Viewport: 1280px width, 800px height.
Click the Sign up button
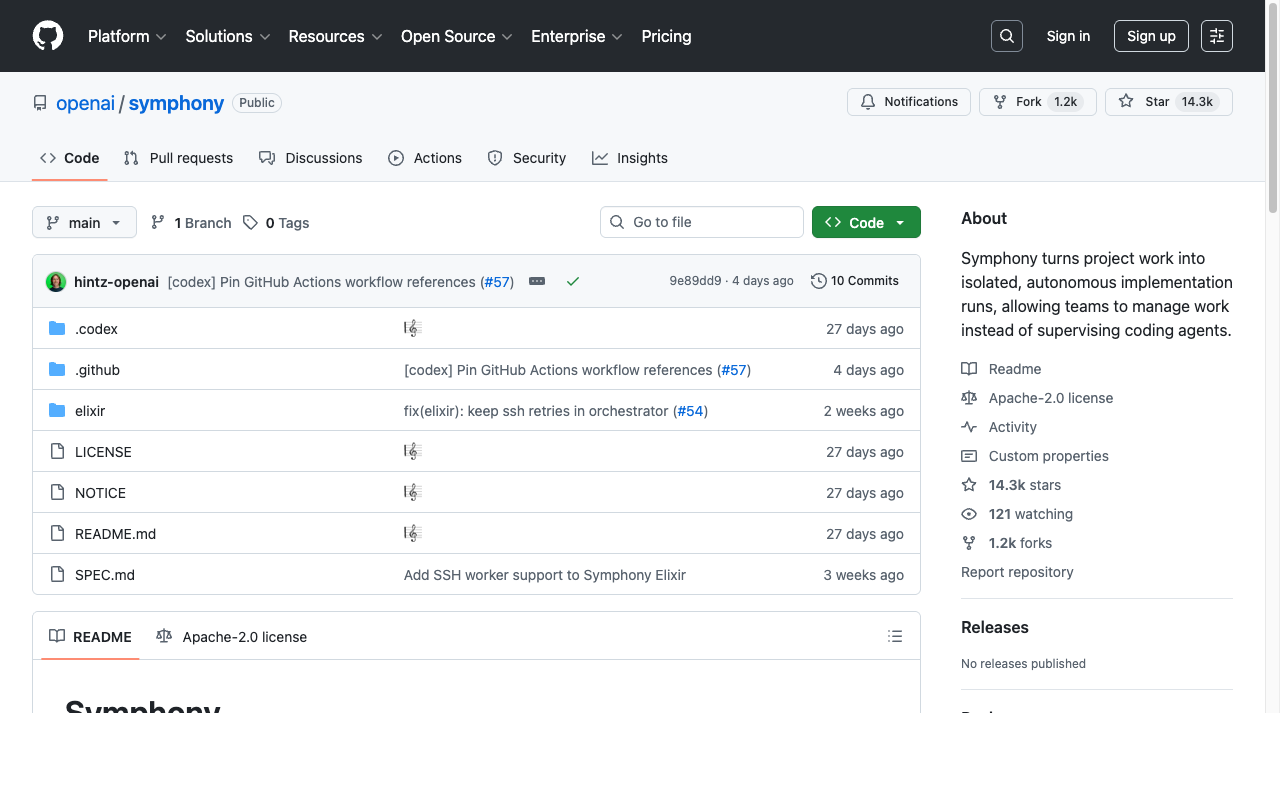tap(1151, 36)
